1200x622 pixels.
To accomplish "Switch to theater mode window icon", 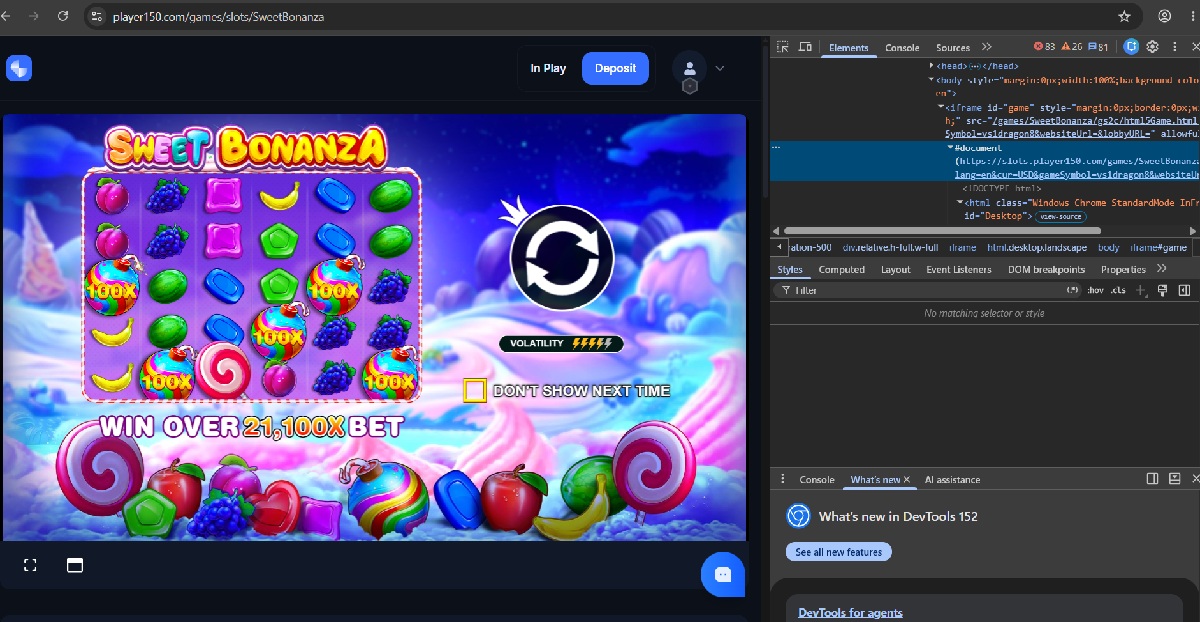I will (x=74, y=565).
